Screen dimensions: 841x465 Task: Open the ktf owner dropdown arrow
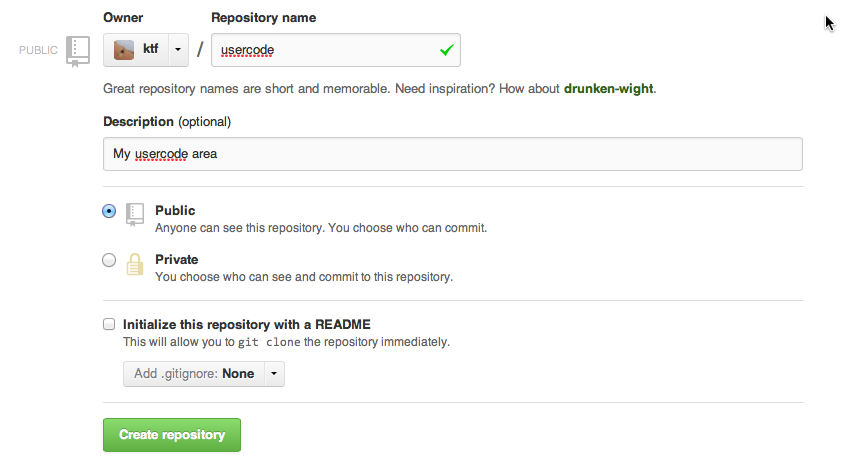[178, 50]
